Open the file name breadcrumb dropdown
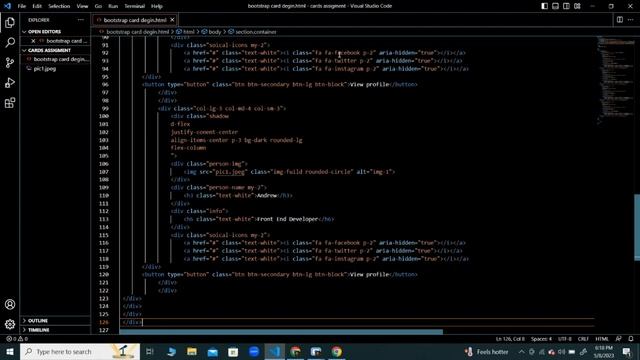The width and height of the screenshot is (640, 360). [x=138, y=32]
